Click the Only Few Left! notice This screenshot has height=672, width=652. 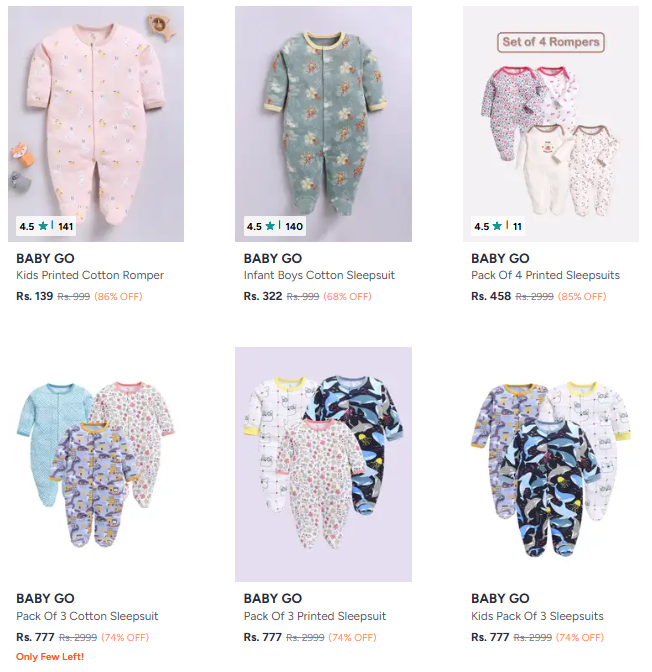(x=50, y=656)
